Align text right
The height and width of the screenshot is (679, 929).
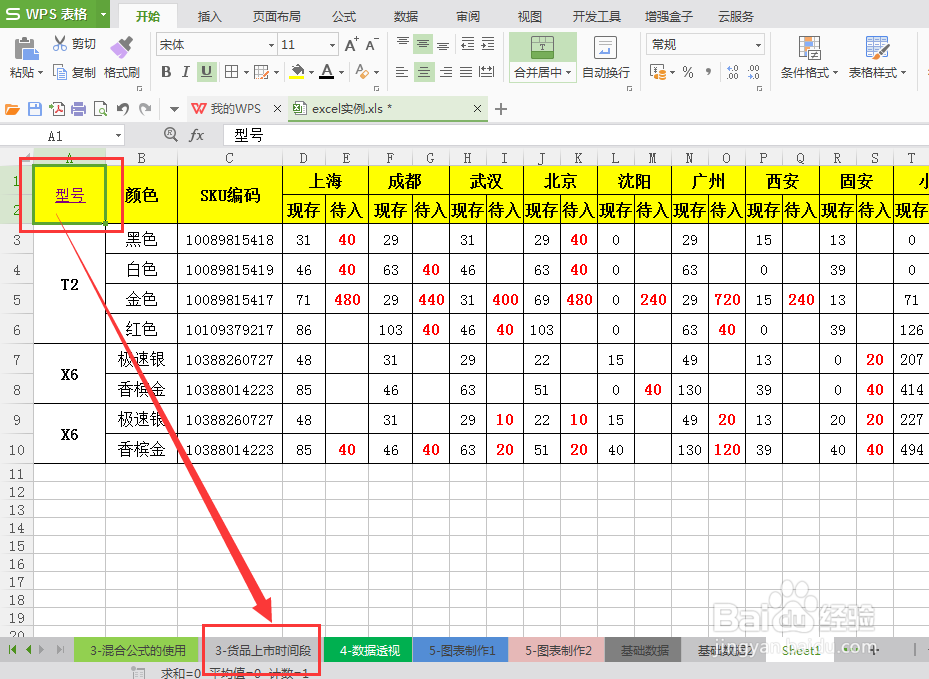446,72
